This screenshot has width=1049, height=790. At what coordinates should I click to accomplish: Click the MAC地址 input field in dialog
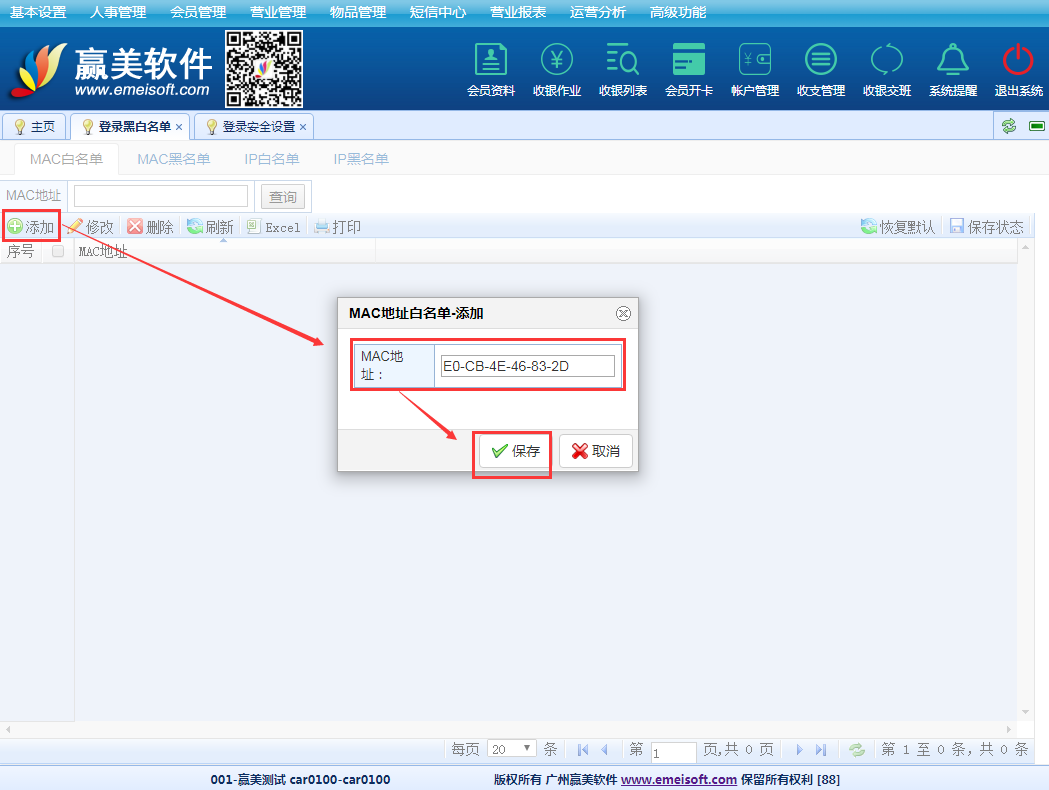coord(527,366)
